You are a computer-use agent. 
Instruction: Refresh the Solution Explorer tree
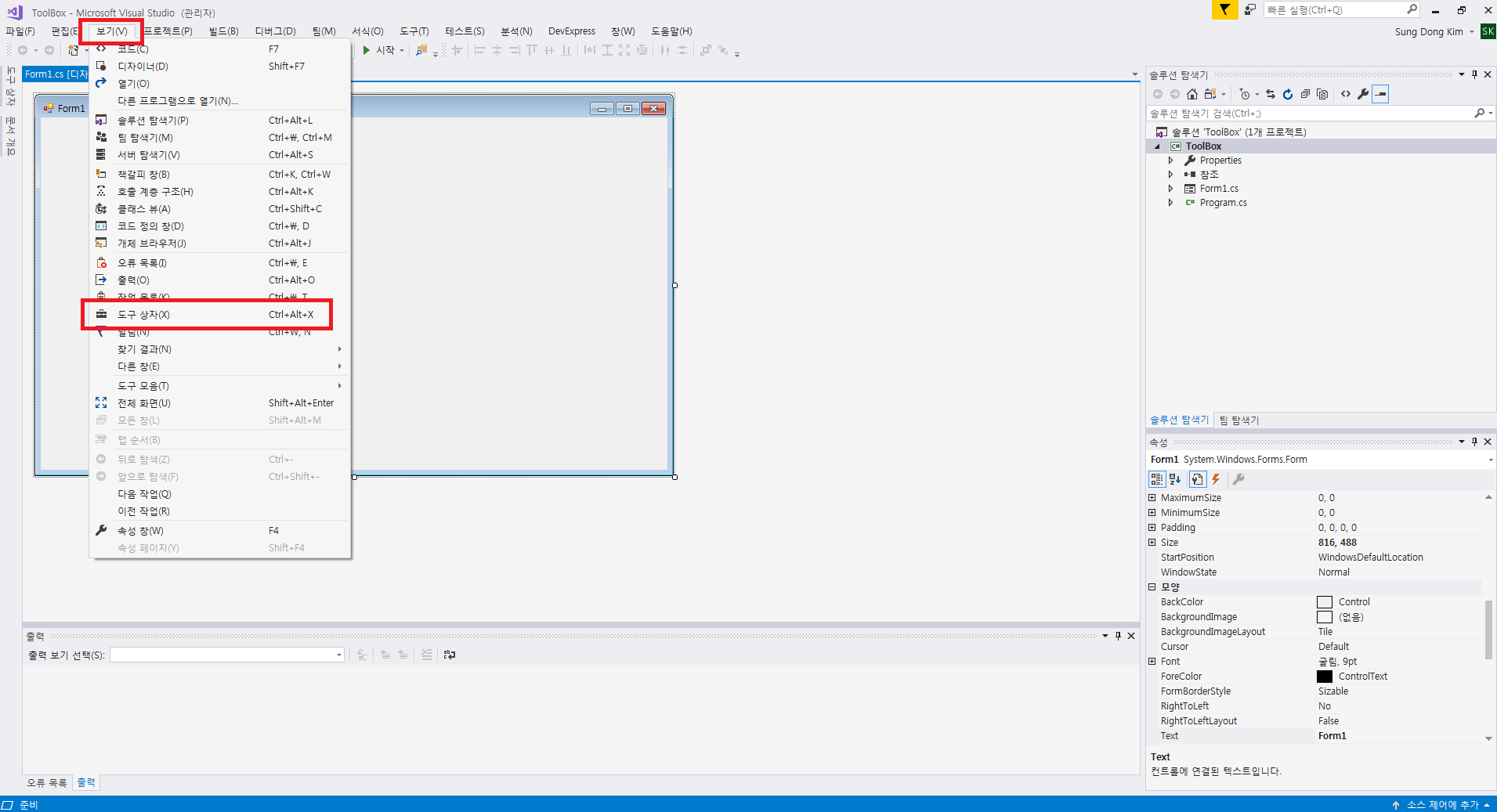coord(1288,94)
